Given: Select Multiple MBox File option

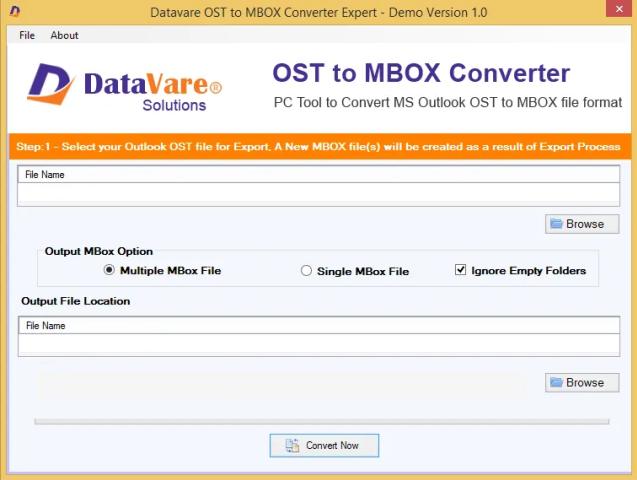Looking at the screenshot, I should (110, 270).
